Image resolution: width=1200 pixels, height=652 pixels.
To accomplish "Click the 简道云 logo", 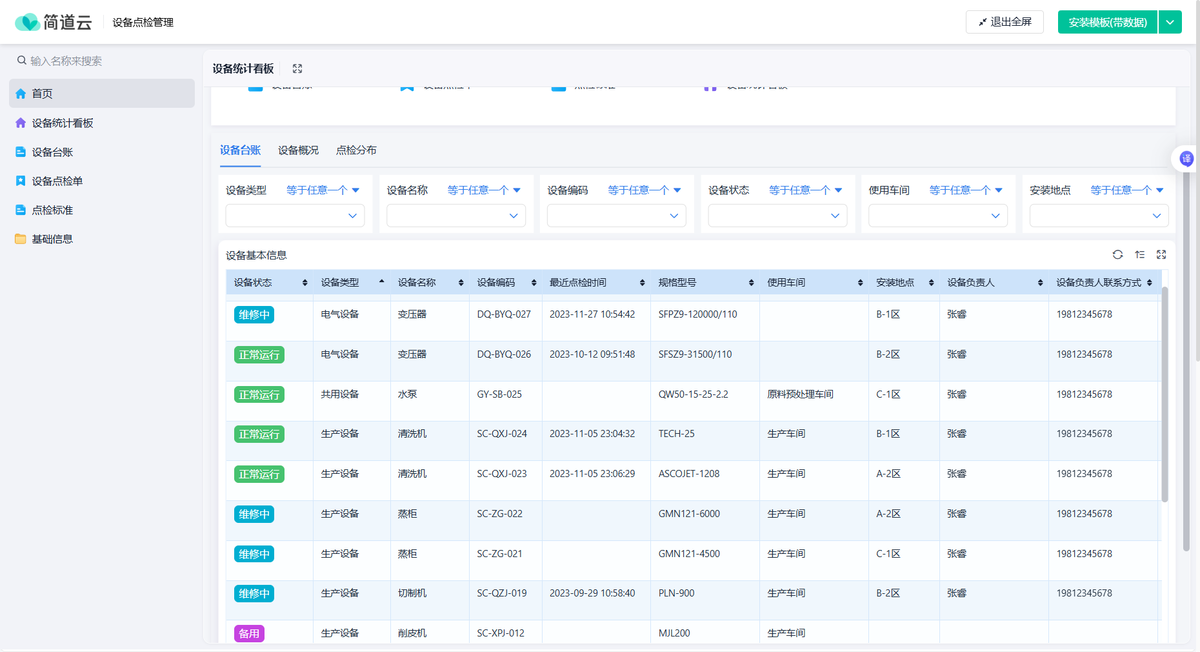I will [x=54, y=22].
